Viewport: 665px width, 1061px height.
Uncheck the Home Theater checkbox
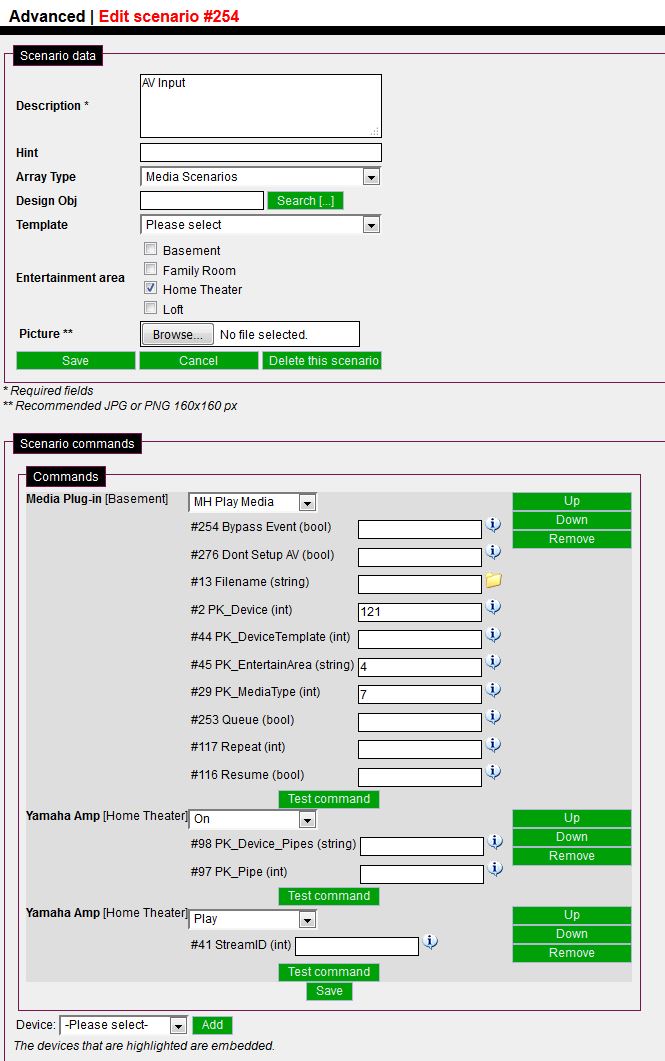[x=151, y=288]
